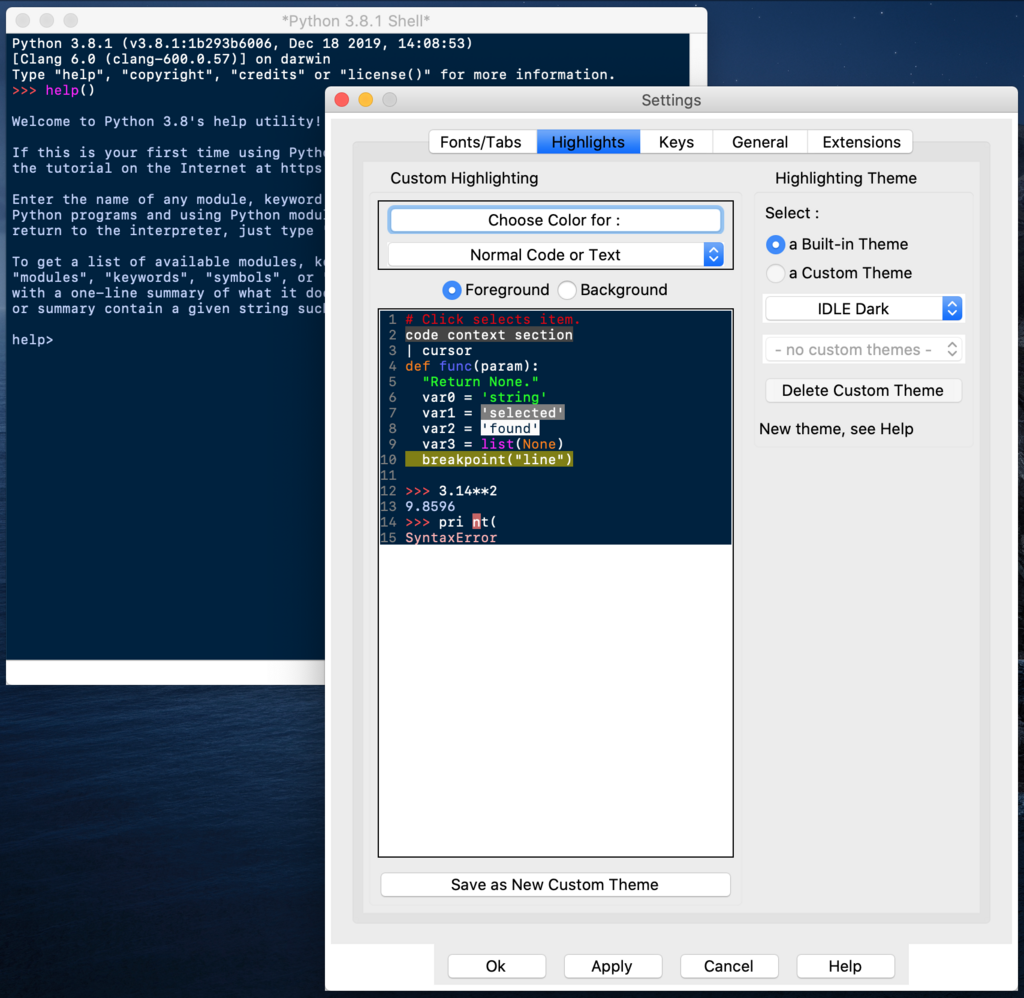
Task: Enable a Built-in Theme option
Action: click(x=775, y=244)
